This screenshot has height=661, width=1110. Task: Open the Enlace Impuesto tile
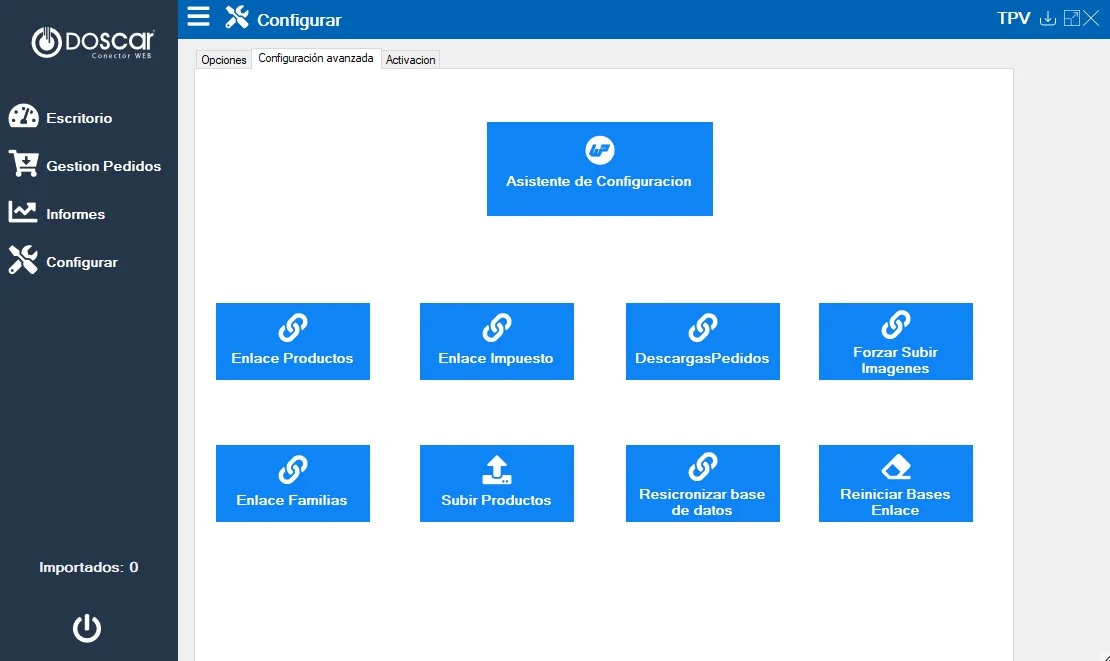tap(496, 341)
